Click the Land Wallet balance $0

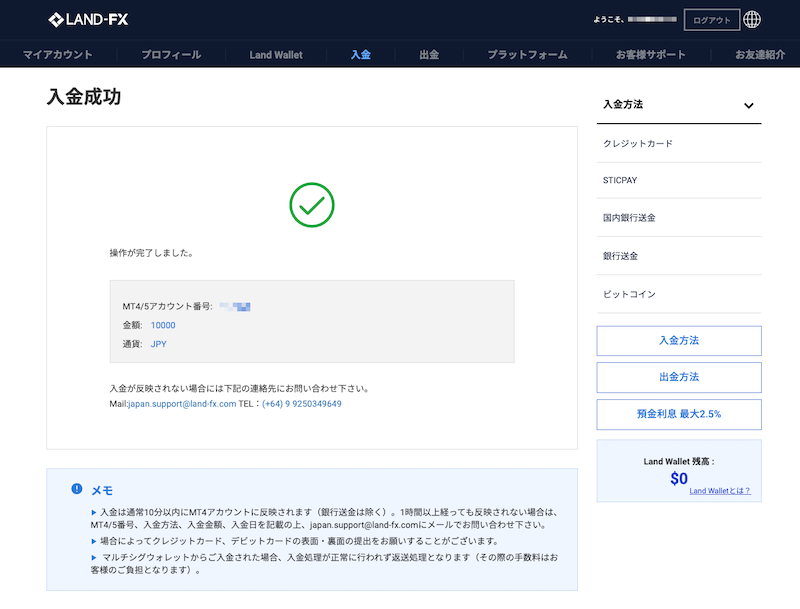pyautogui.click(x=679, y=478)
